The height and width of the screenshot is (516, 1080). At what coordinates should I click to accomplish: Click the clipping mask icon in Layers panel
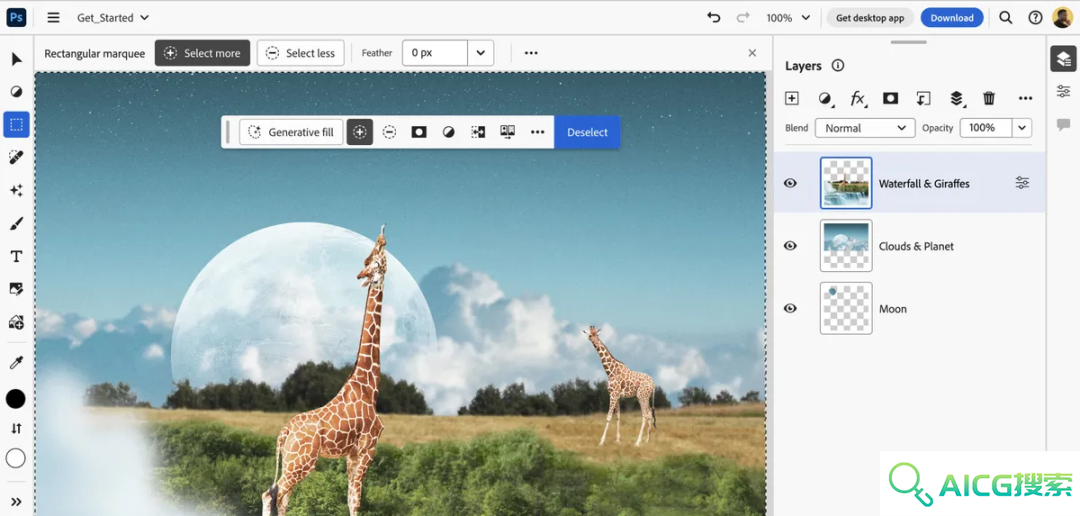pos(923,99)
